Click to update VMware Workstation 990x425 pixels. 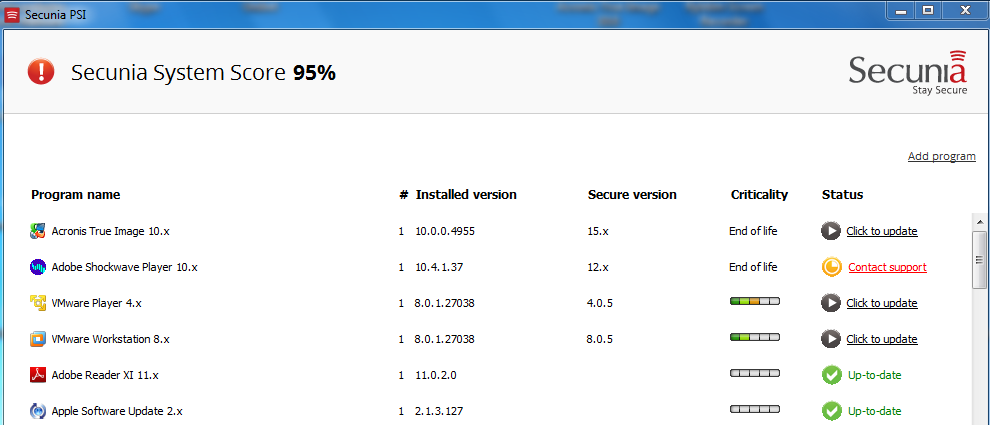click(881, 339)
